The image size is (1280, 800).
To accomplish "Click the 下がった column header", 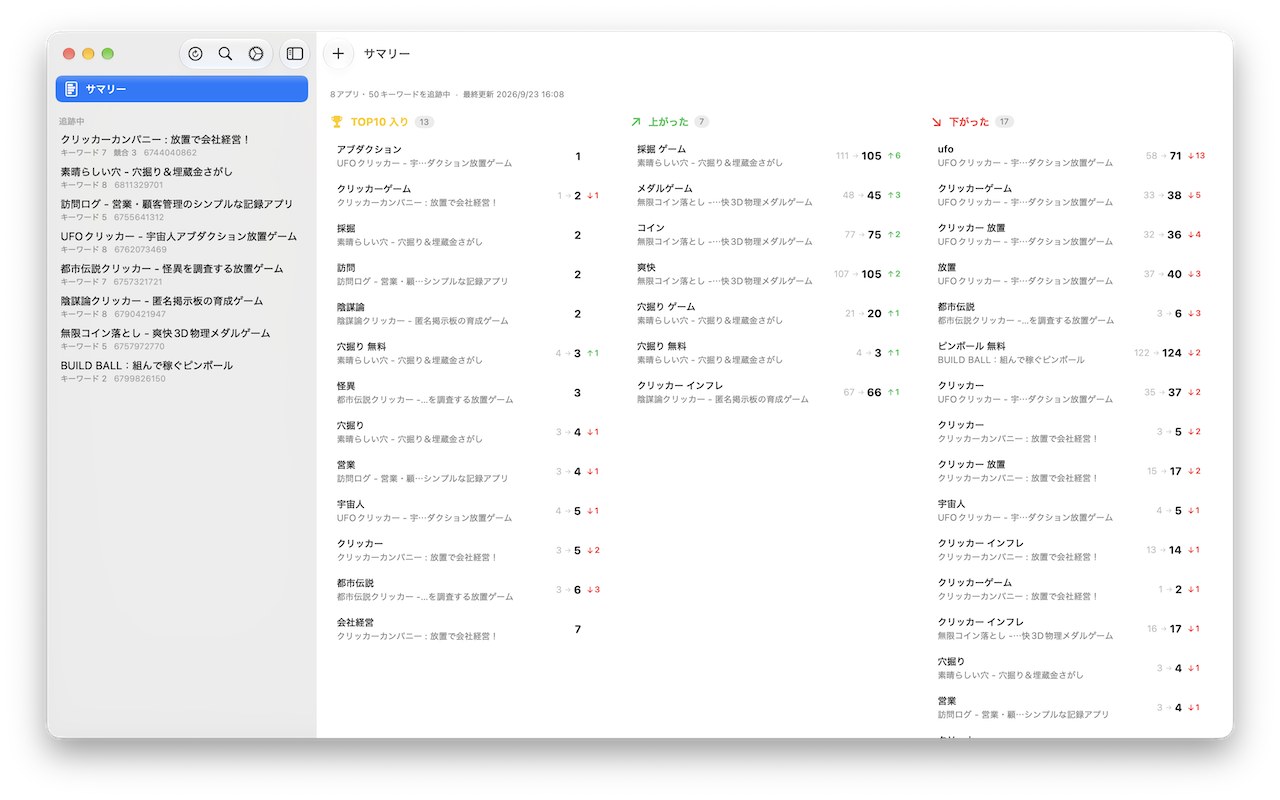I will click(x=971, y=122).
